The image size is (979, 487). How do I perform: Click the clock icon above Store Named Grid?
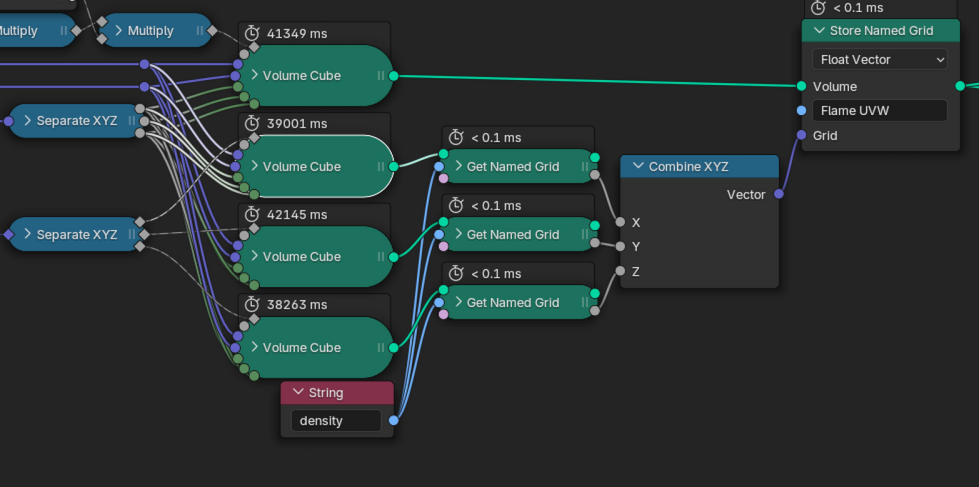(818, 7)
